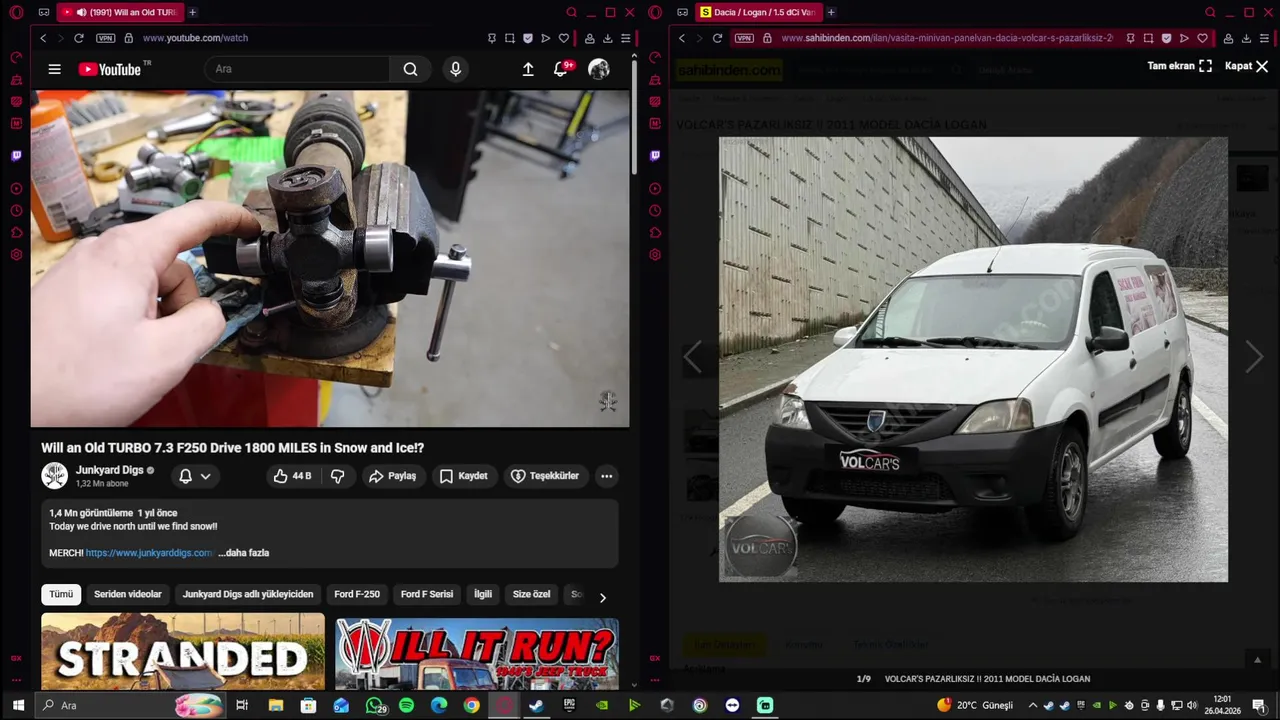This screenshot has width=1280, height=720.
Task: Open Windows File Explorer from the taskbar
Action: [276, 705]
